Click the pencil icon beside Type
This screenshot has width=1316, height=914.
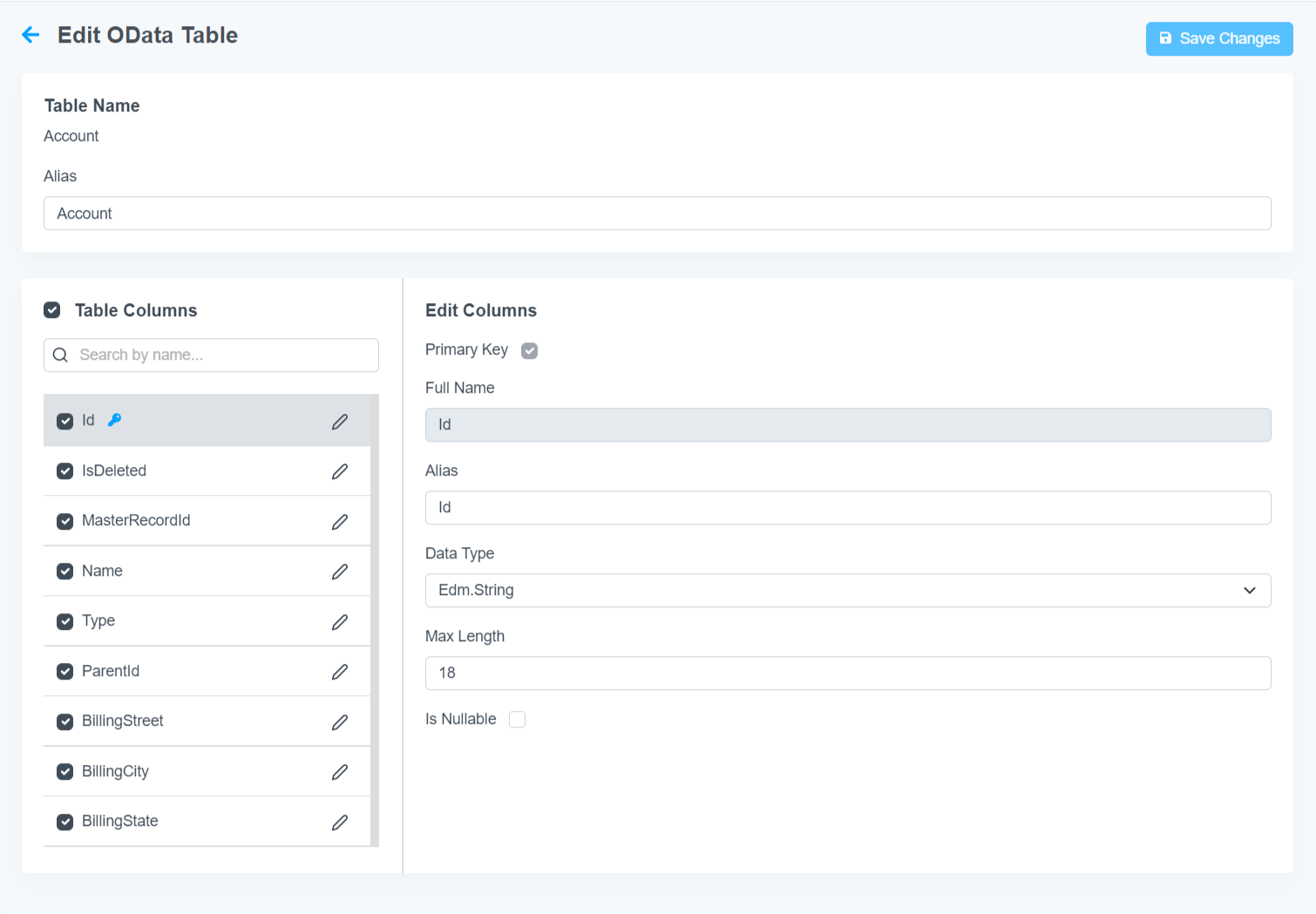tap(340, 622)
